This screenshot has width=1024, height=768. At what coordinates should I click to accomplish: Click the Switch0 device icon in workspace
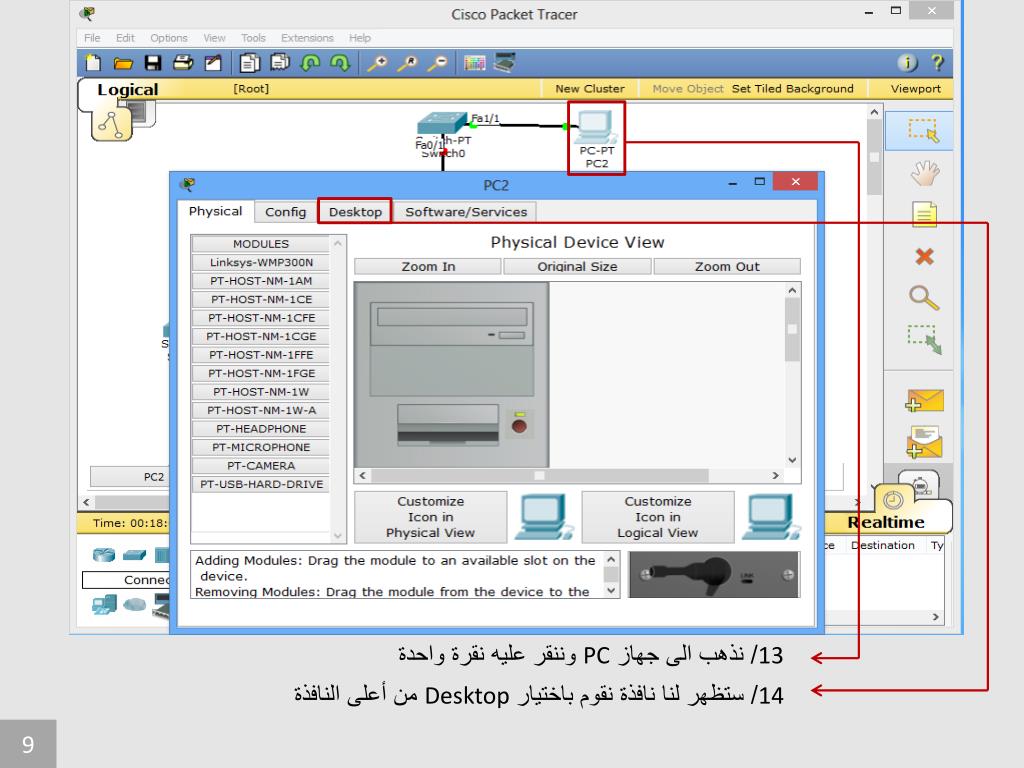443,123
